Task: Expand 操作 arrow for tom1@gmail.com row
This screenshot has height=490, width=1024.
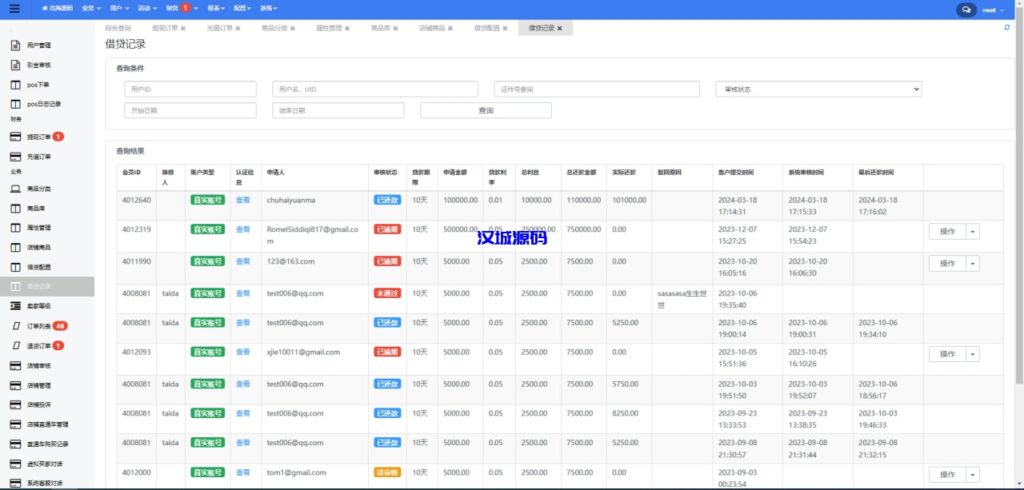Action: coord(973,474)
